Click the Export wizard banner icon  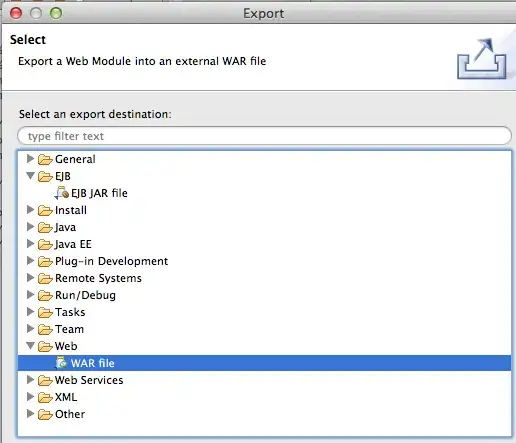(x=482, y=59)
